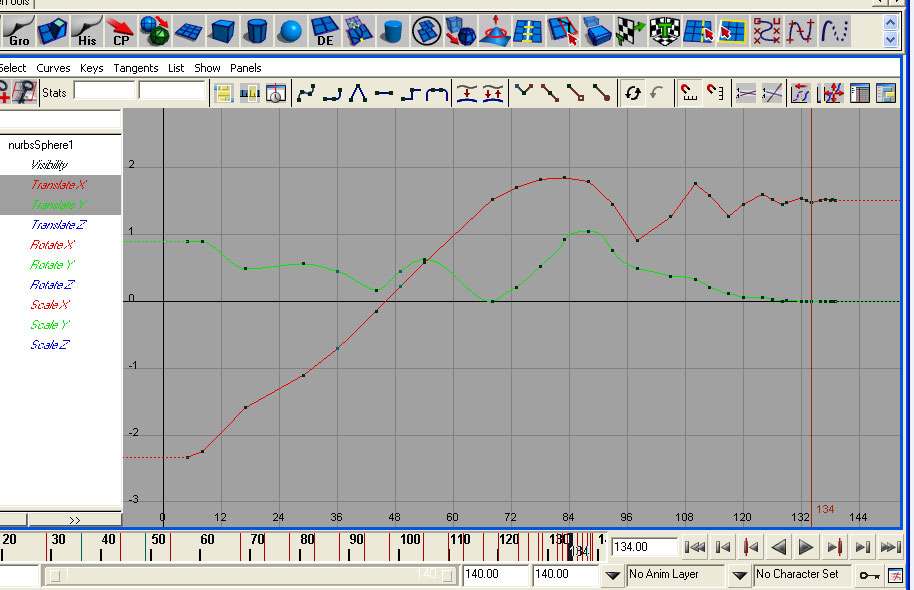Apply spline tangents to selected keys

(x=306, y=93)
